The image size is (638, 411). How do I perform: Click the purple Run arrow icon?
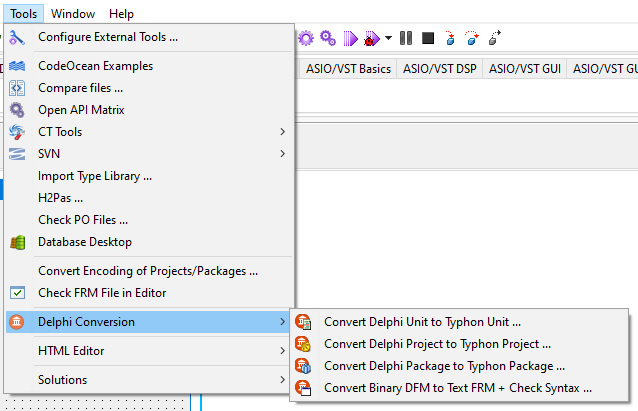click(350, 39)
